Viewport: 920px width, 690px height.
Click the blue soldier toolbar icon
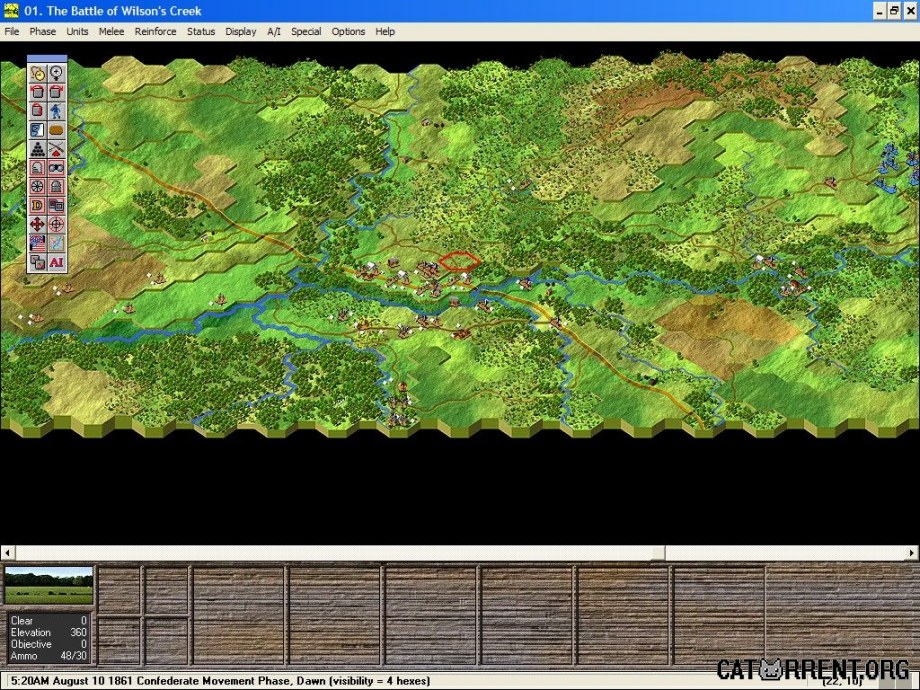[x=56, y=111]
